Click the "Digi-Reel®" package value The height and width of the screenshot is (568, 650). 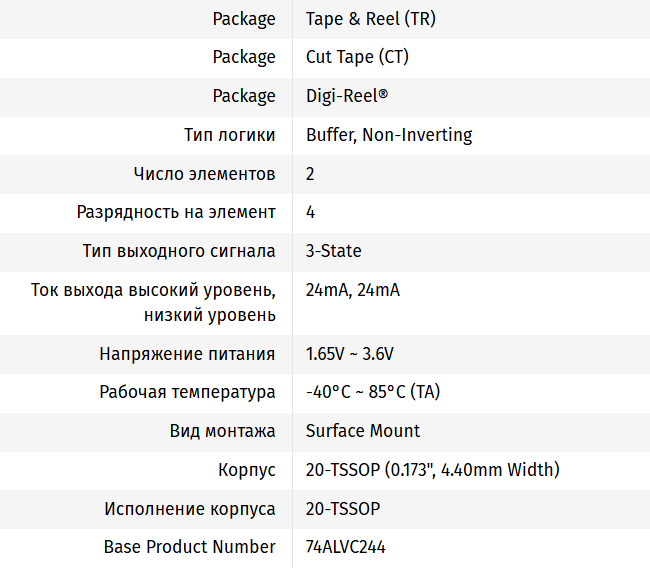click(x=347, y=96)
